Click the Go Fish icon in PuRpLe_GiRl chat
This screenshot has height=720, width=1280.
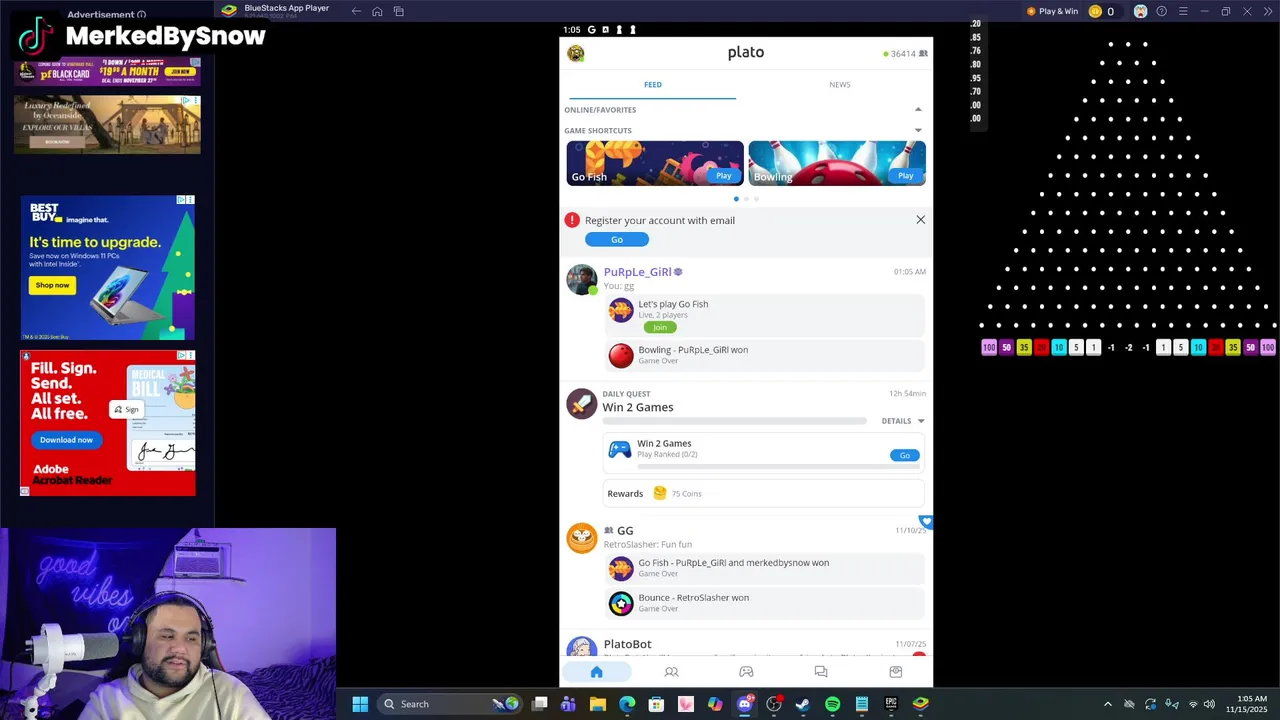pyautogui.click(x=621, y=310)
